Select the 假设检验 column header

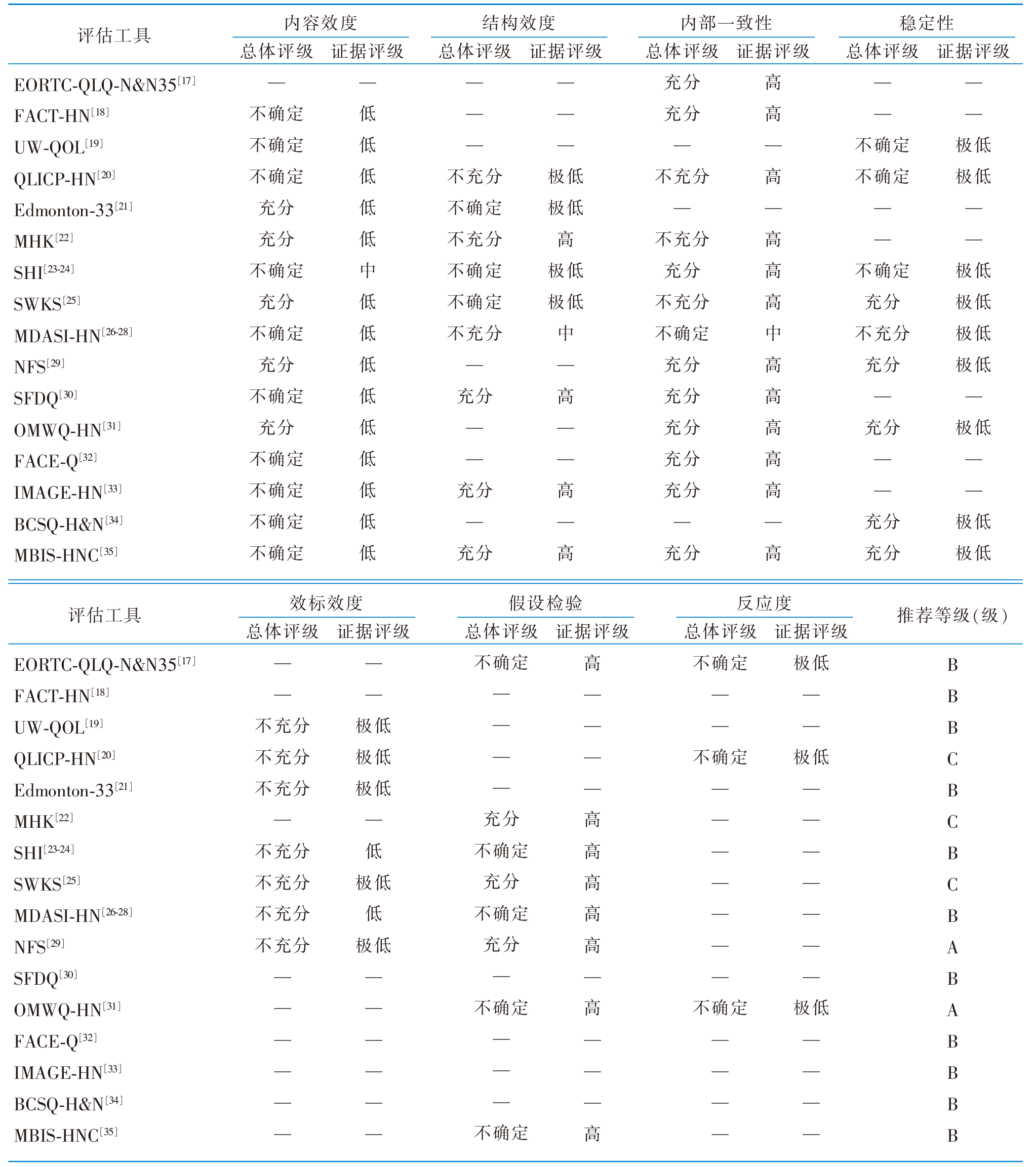click(x=545, y=603)
